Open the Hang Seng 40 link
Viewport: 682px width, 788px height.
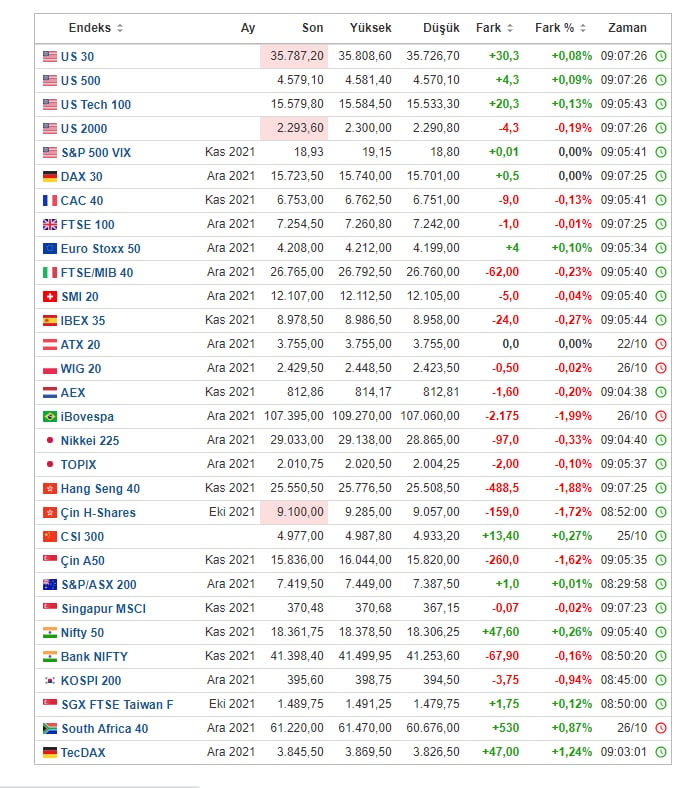click(100, 488)
